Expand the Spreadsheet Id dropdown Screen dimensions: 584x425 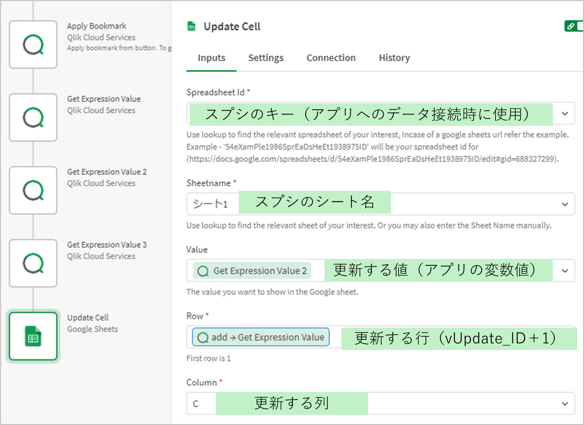point(565,114)
